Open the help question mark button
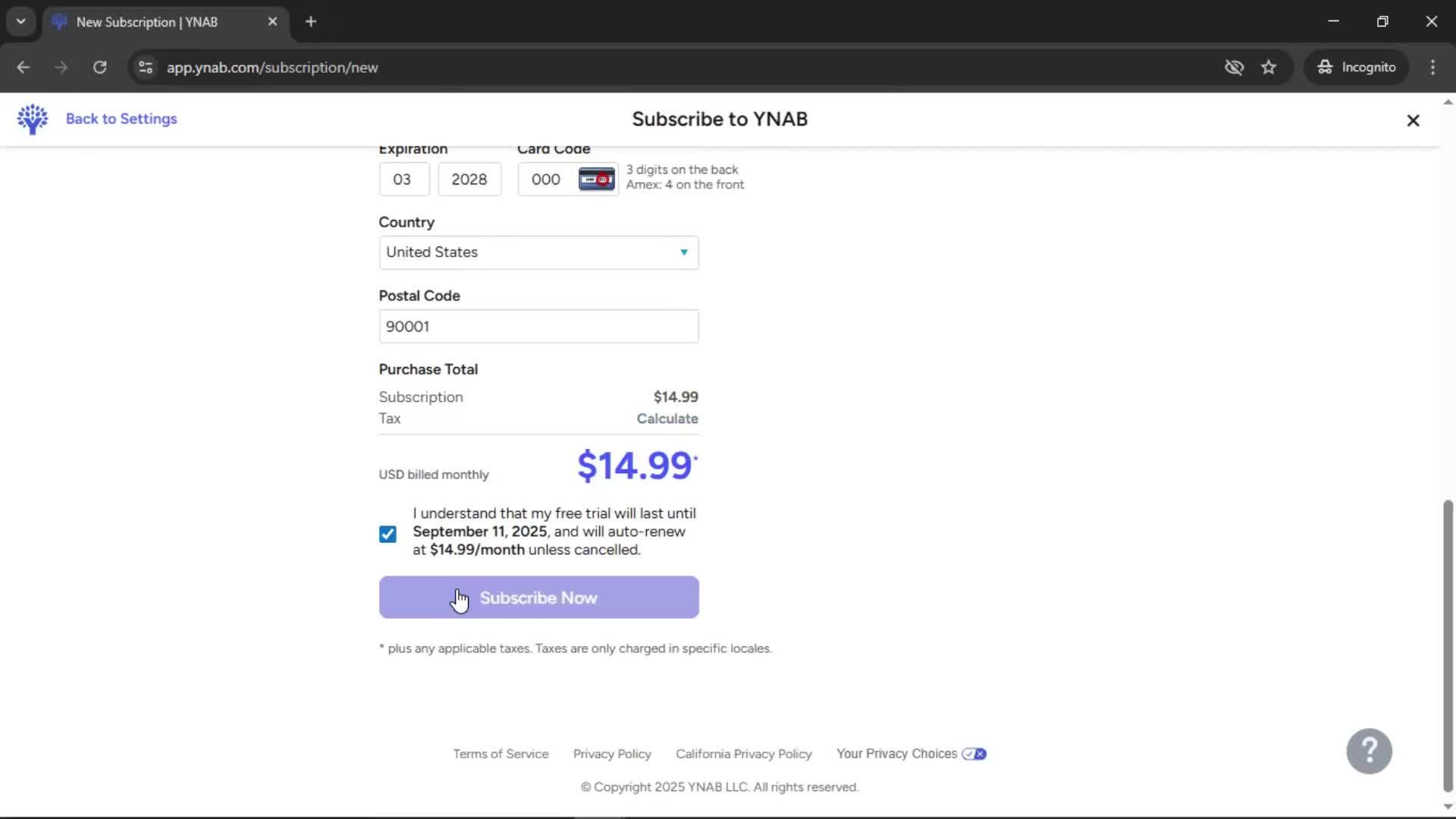This screenshot has width=1456, height=819. [1369, 751]
